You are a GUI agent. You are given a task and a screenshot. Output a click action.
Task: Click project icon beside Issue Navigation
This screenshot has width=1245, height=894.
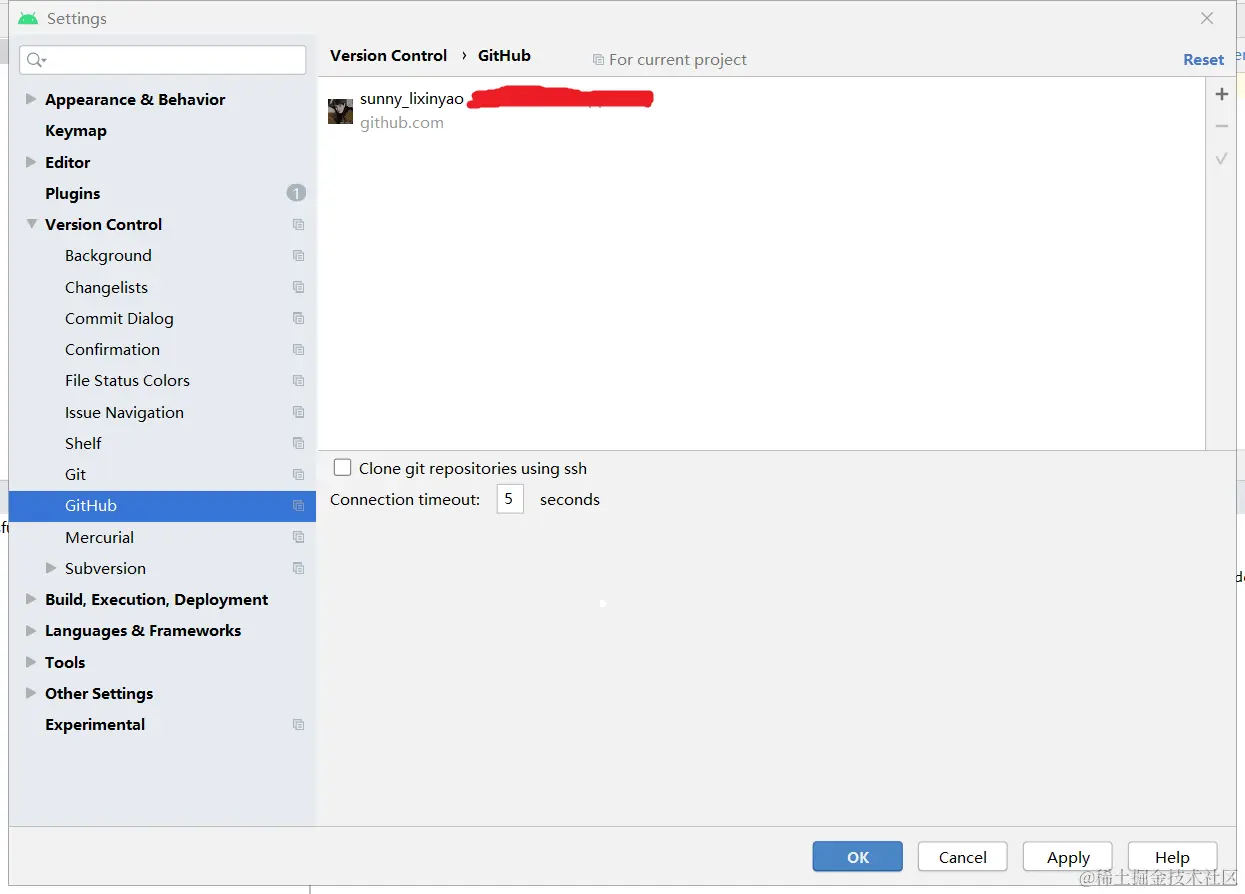point(298,412)
